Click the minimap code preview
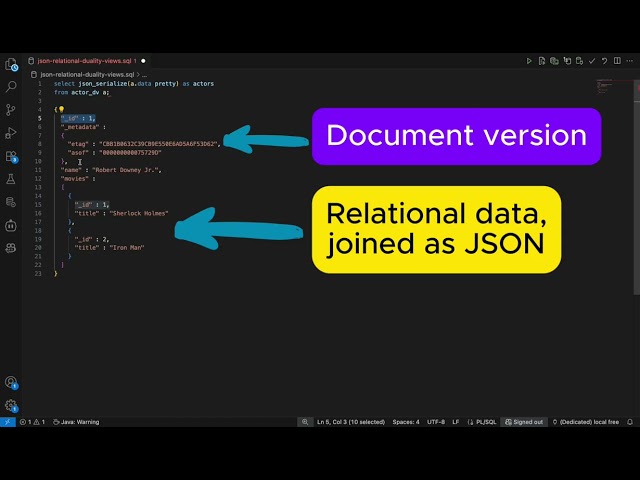Image resolution: width=640 pixels, height=480 pixels. point(605,86)
